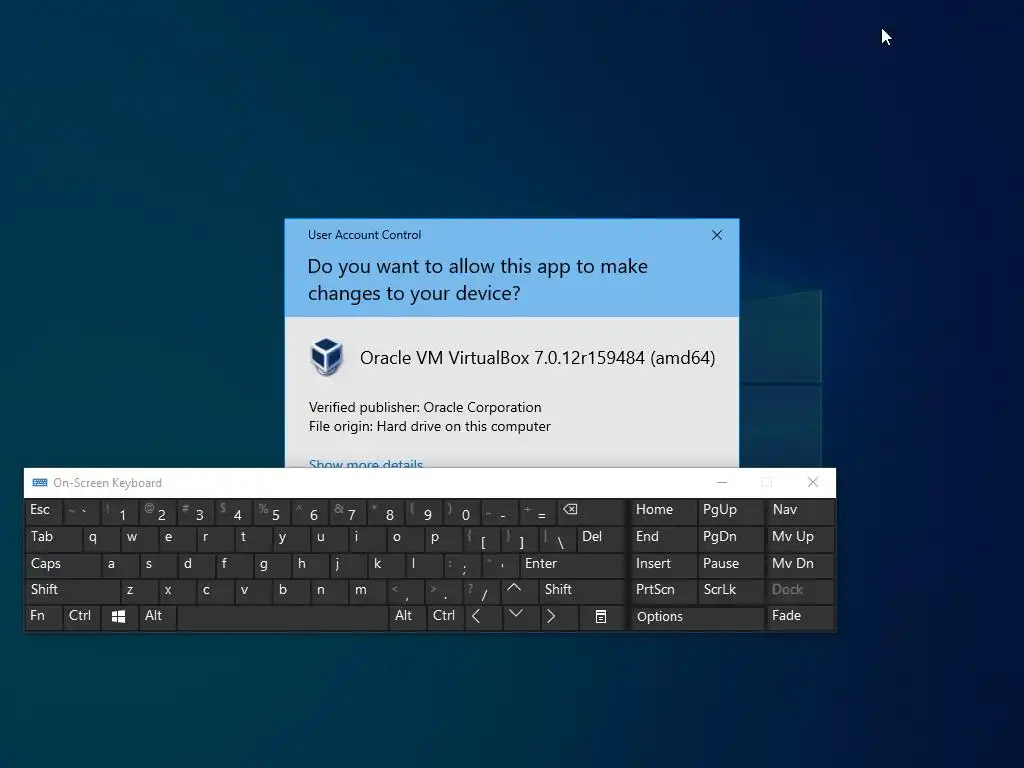Tap the letter p key
The width and height of the screenshot is (1024, 768).
pyautogui.click(x=443, y=538)
